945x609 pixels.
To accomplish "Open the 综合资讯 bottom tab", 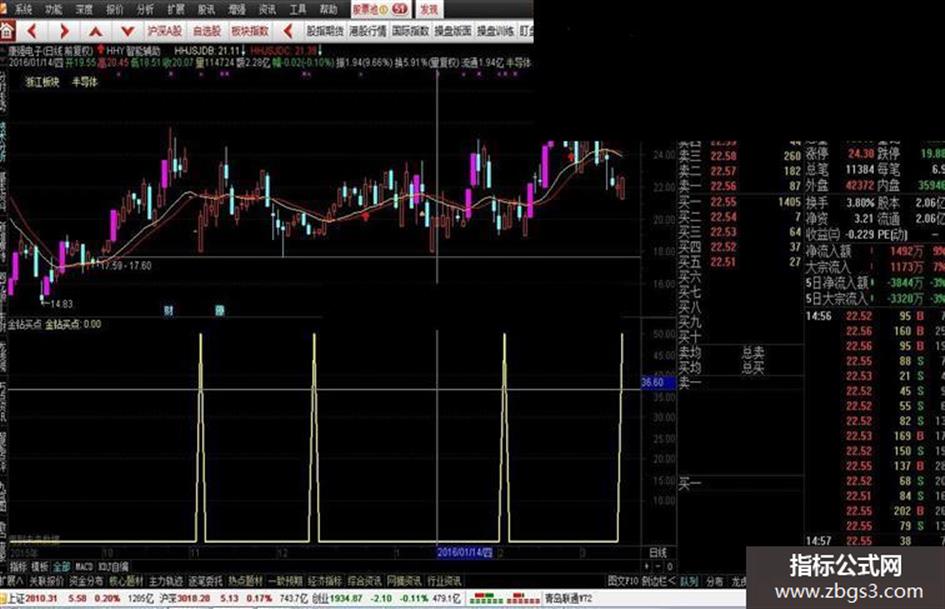I will [x=365, y=581].
